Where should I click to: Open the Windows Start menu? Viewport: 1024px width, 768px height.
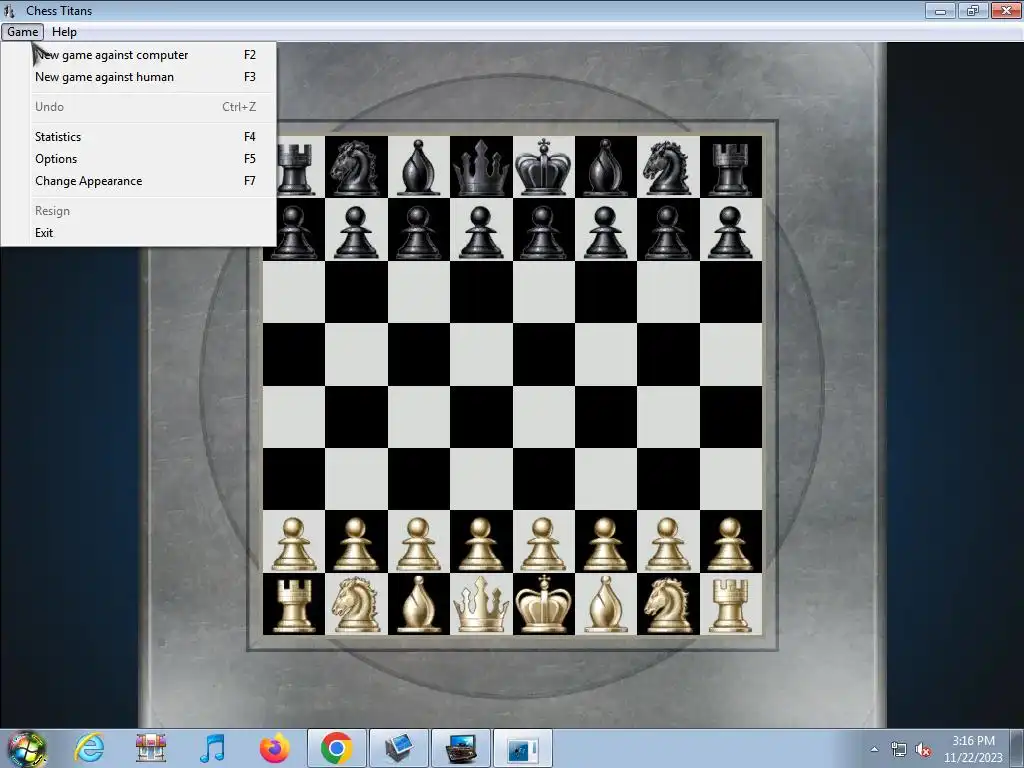(26, 749)
